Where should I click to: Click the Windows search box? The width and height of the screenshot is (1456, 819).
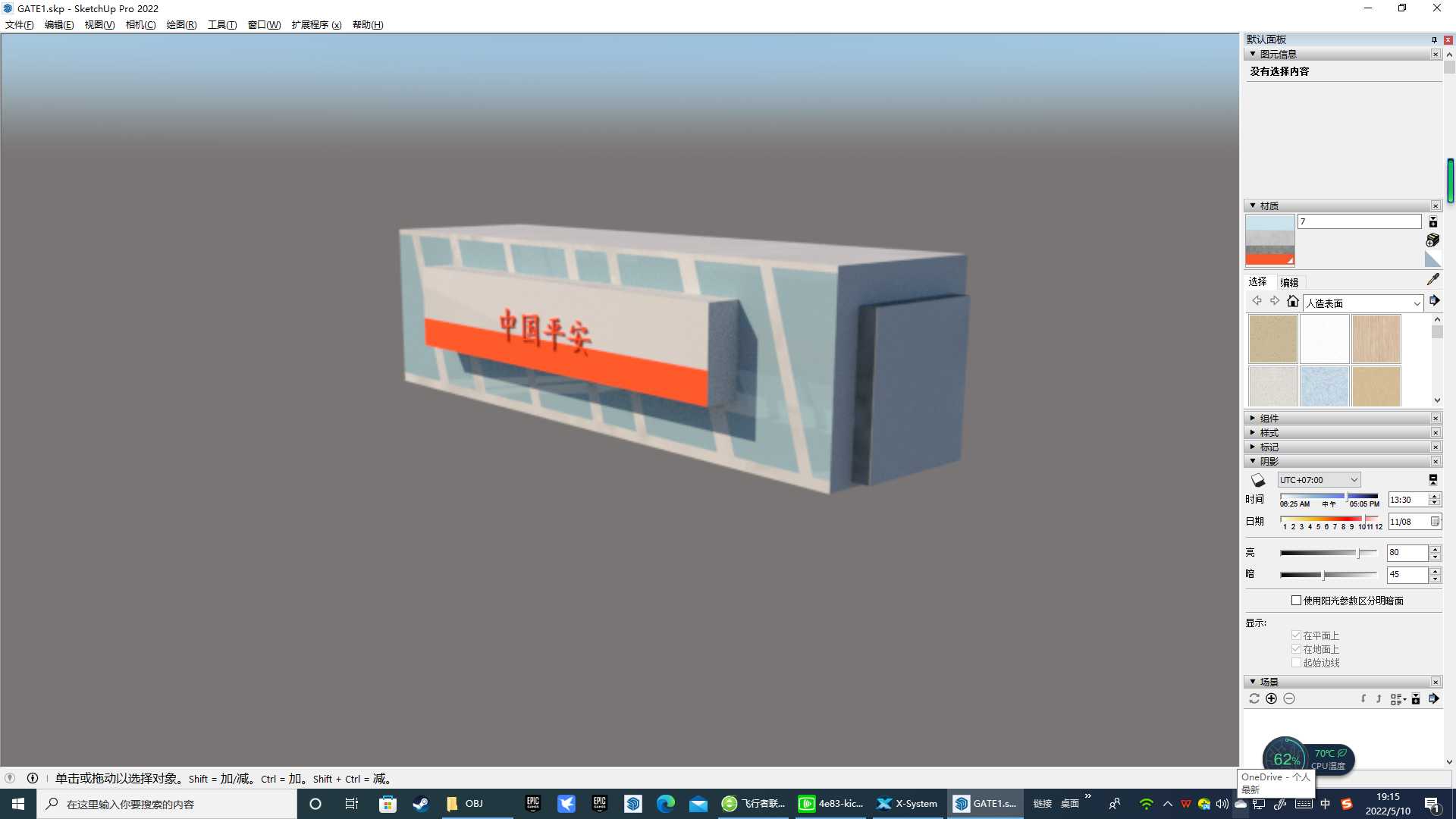pos(167,804)
